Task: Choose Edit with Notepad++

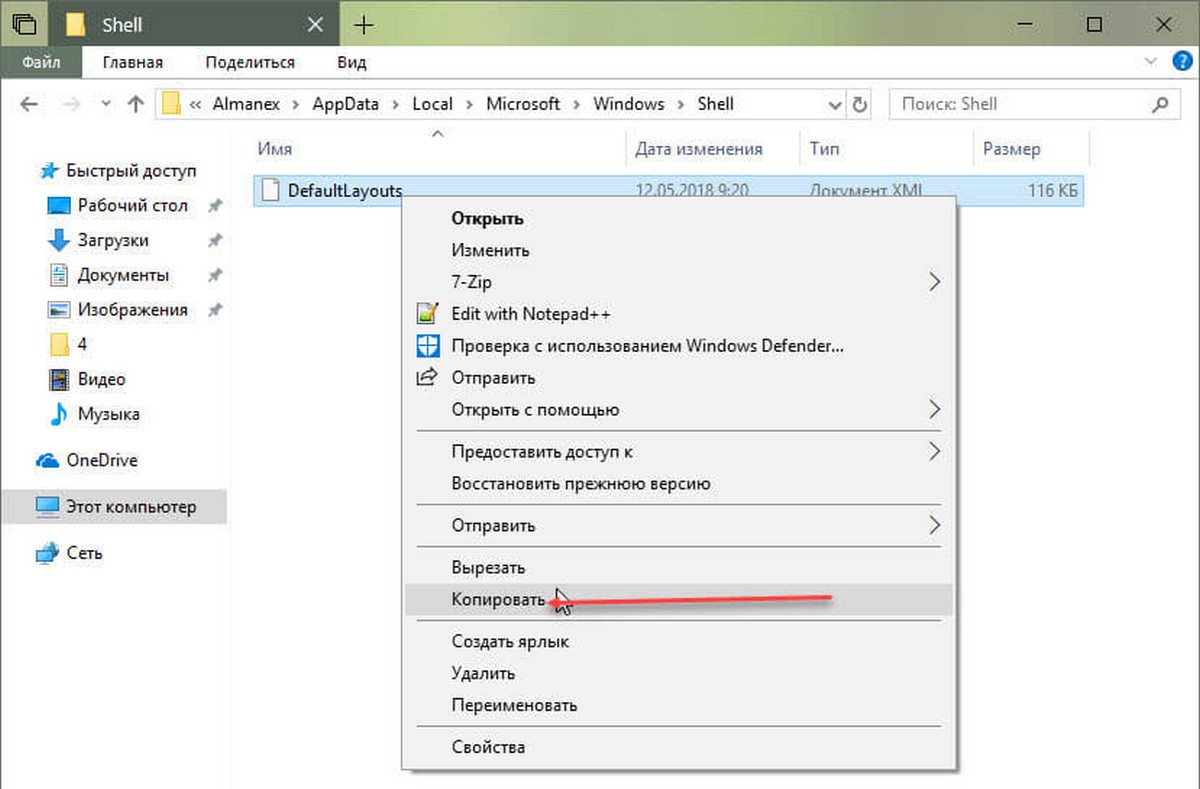Action: (679, 314)
